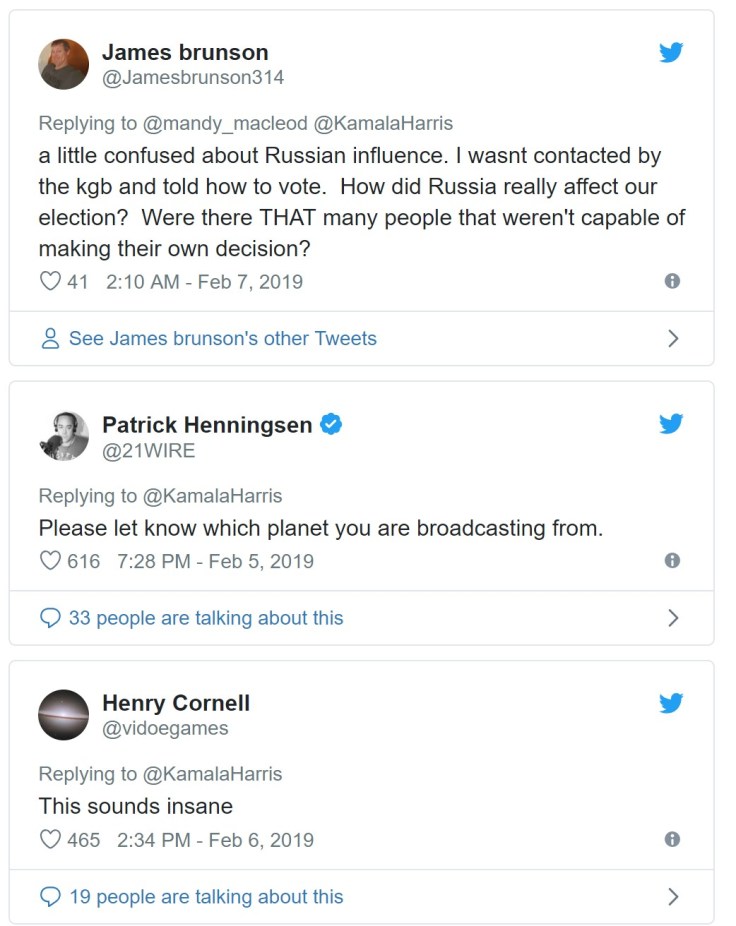
Task: Expand chevron beside 33 people are talking
Action: pos(673,618)
